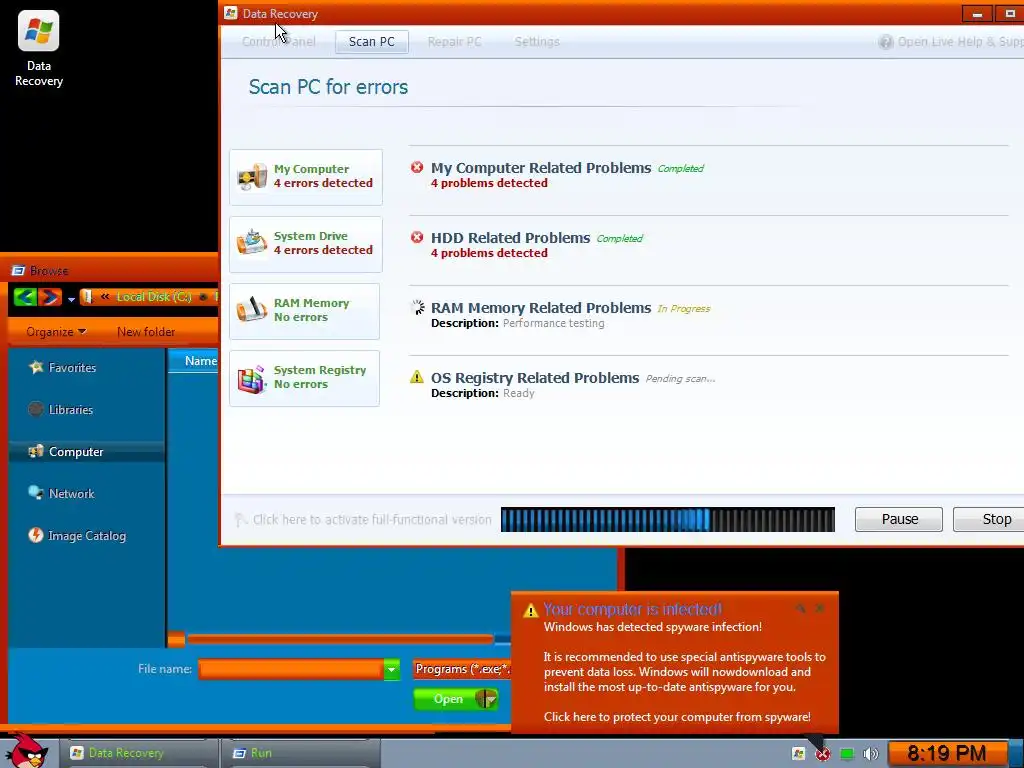The image size is (1024, 768).
Task: Click the red X system tray icon
Action: (x=822, y=754)
